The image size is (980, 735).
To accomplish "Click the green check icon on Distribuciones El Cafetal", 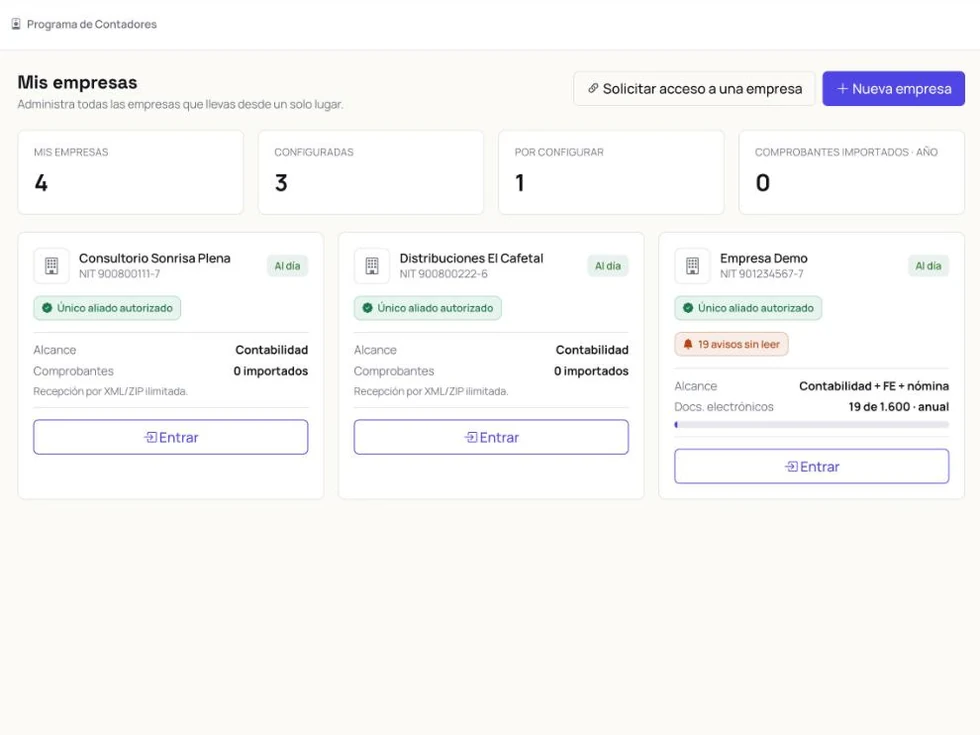I will tap(368, 308).
